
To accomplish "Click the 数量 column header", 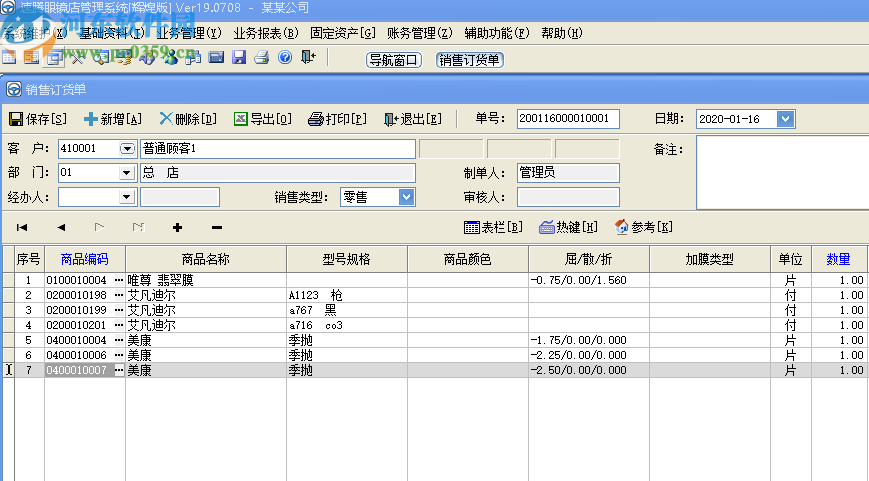I will click(839, 259).
